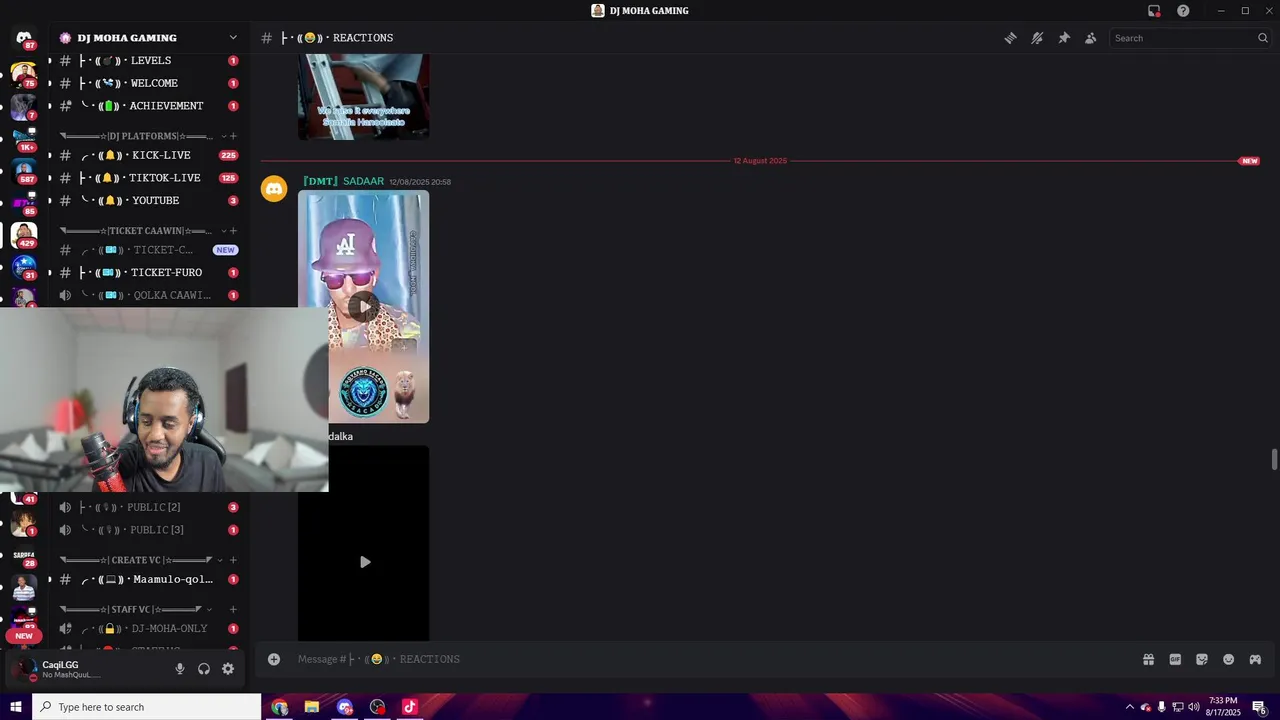Open server icon with 429 badge

click(23, 234)
